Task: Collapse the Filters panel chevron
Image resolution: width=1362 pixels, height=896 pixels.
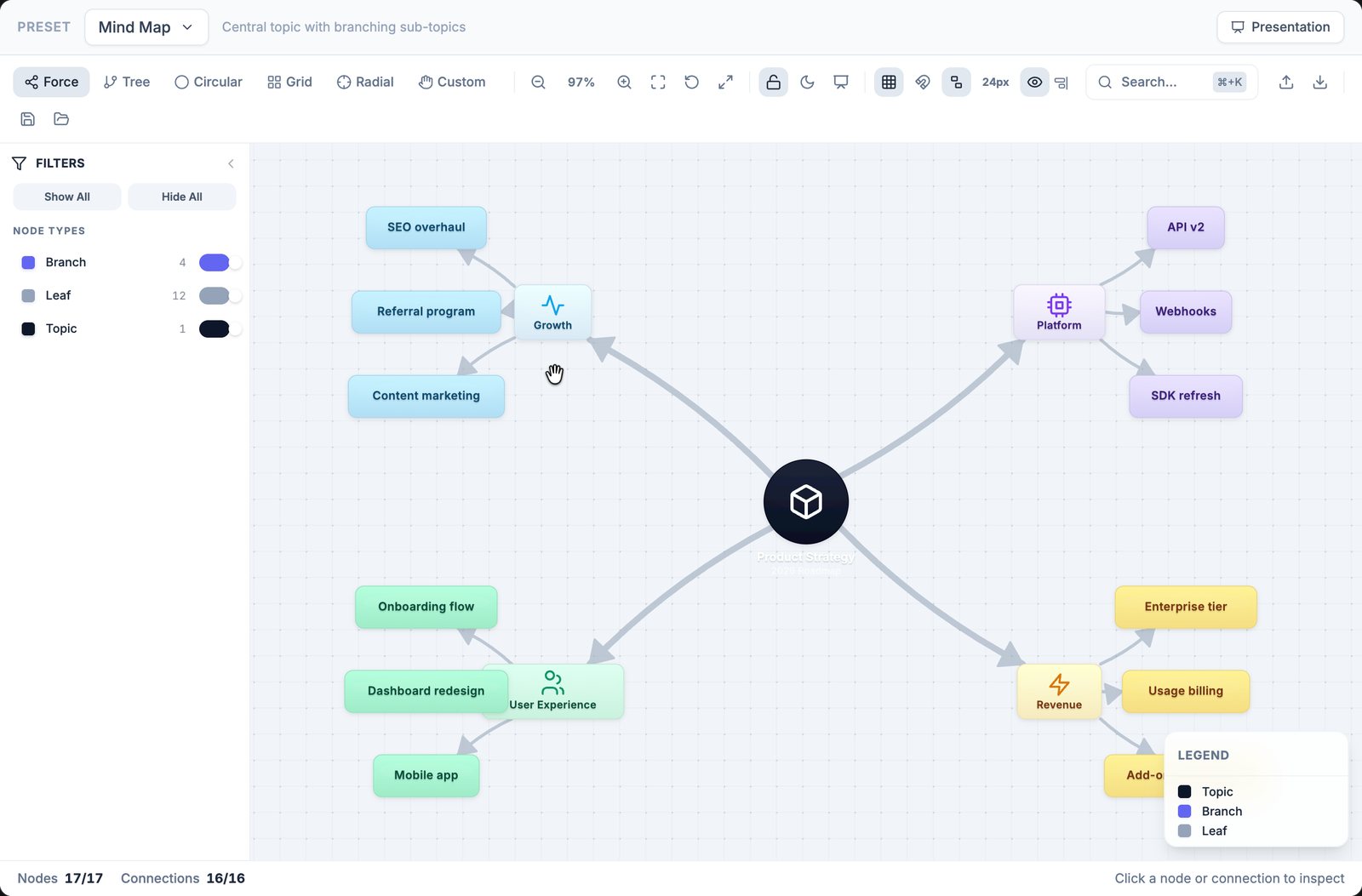Action: pyautogui.click(x=231, y=163)
